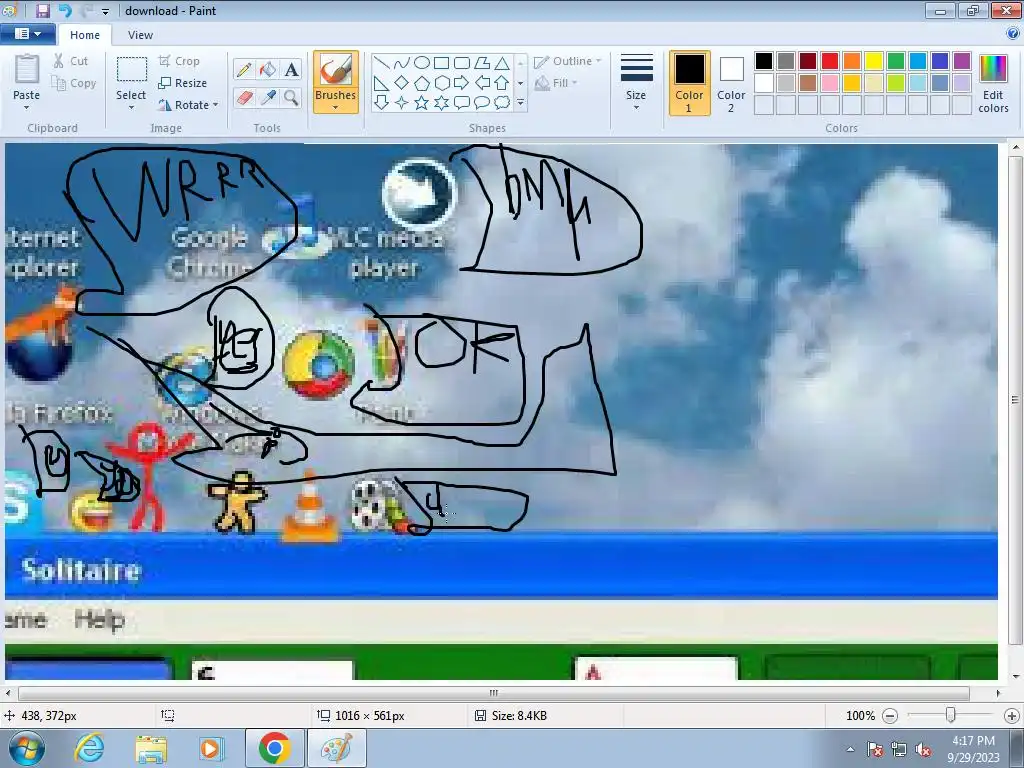Select the Color picker eyedropper tool
The image size is (1024, 768).
[268, 98]
